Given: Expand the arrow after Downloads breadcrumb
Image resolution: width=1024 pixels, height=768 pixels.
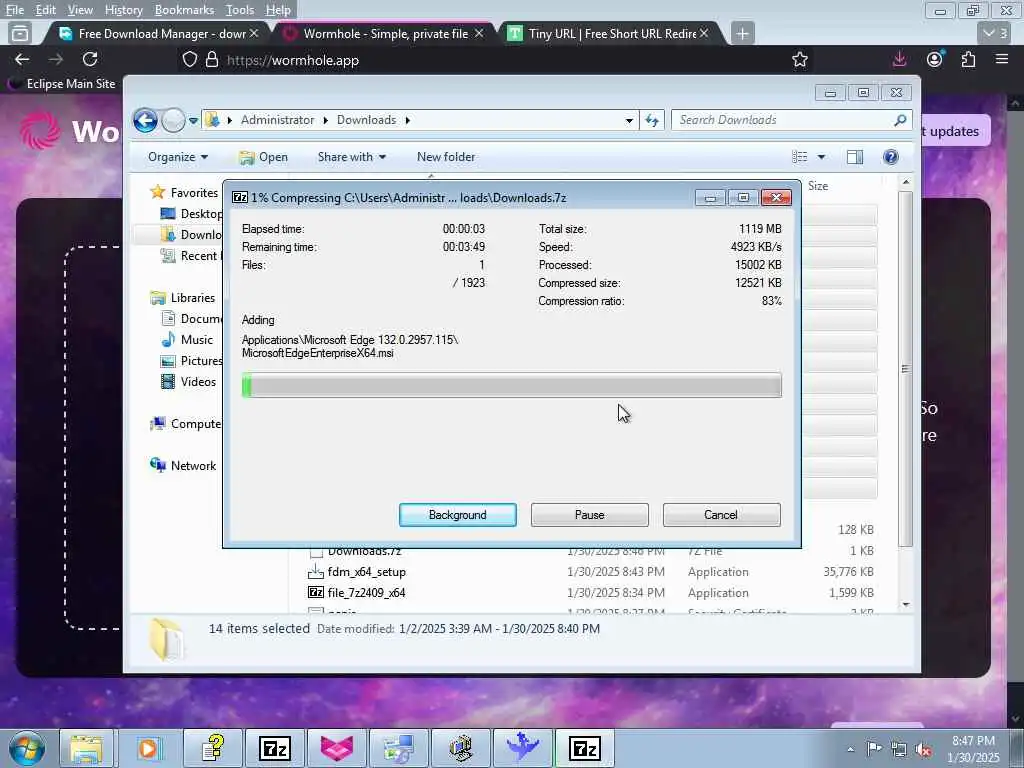Looking at the screenshot, I should (x=408, y=120).
